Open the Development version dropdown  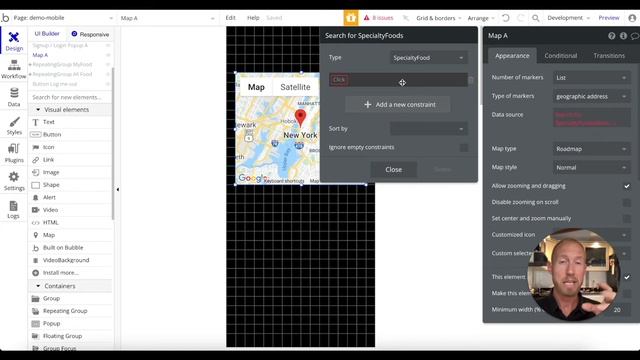[x=568, y=18]
